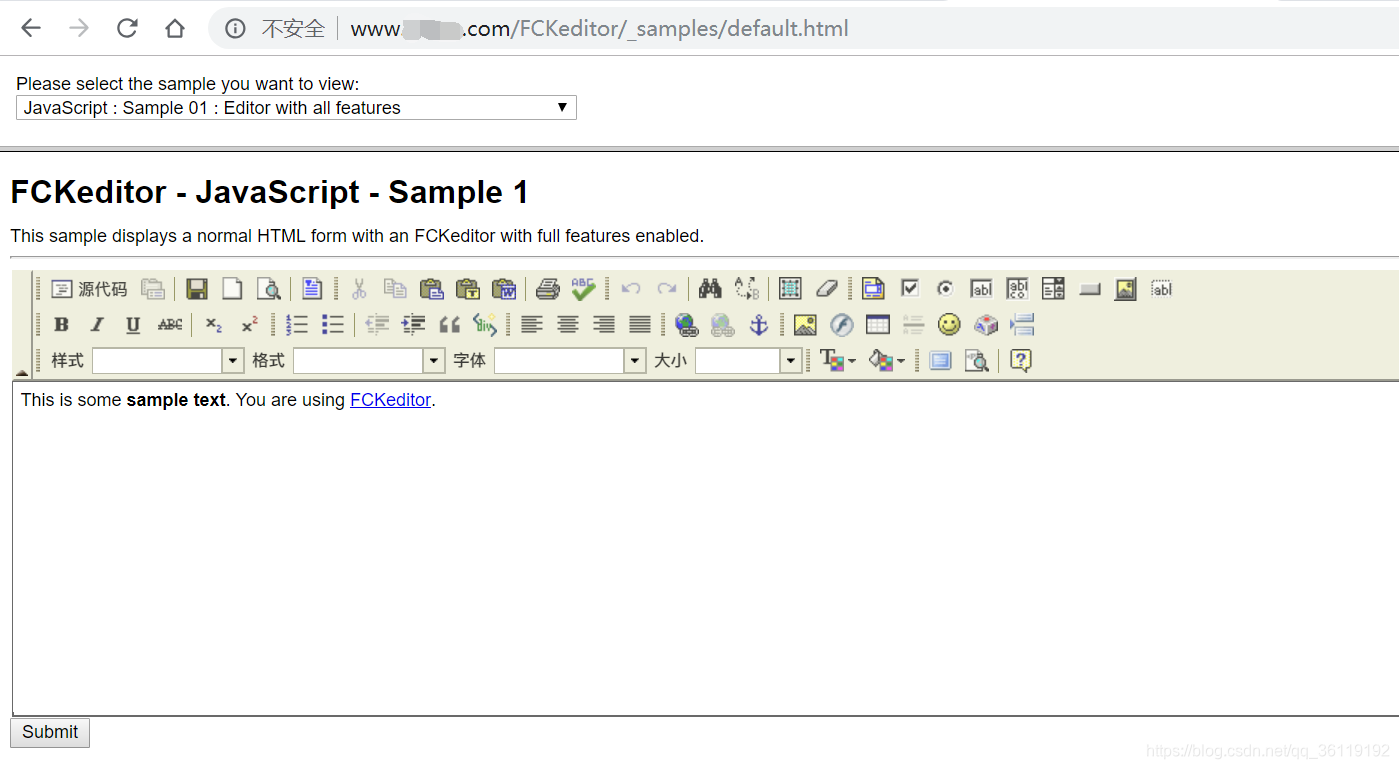Image resolution: width=1399 pixels, height=769 pixels.
Task: Toggle Superscript formatting
Action: coord(250,324)
